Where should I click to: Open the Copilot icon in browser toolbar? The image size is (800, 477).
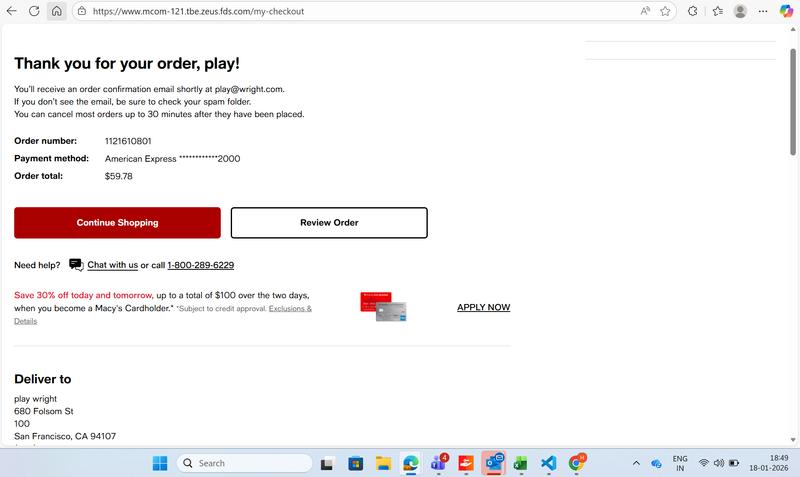coord(786,11)
